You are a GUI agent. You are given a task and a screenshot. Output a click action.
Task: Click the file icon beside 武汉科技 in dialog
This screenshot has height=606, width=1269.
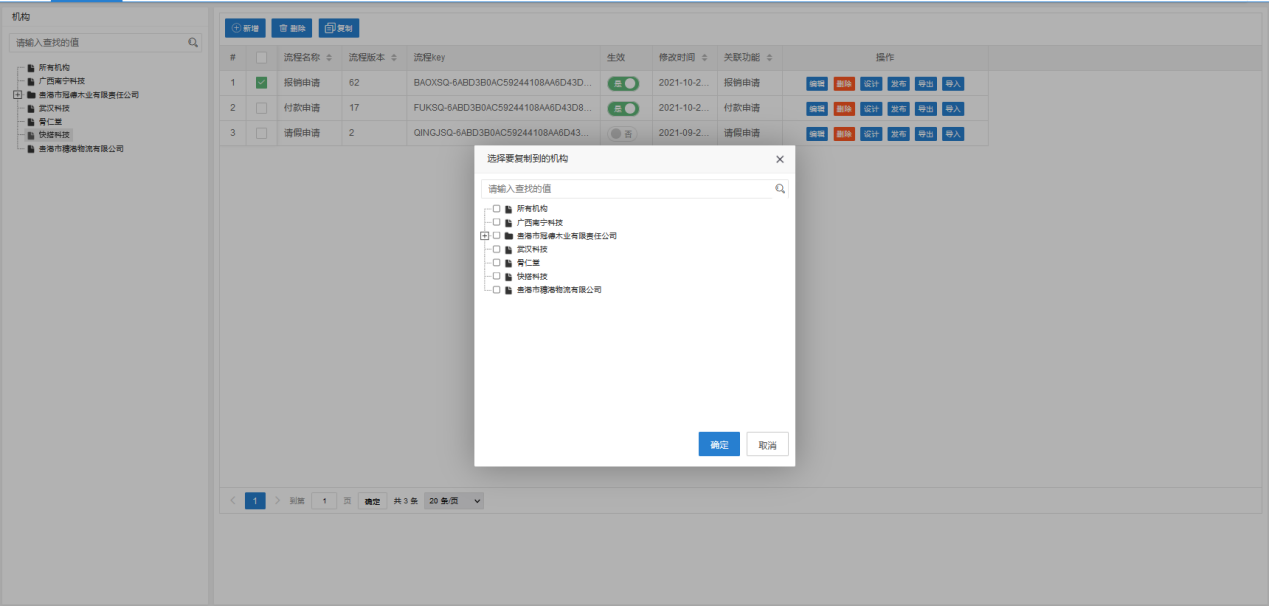tap(509, 249)
